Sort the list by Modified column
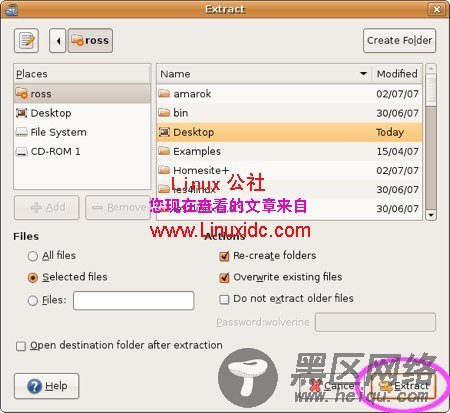 (397, 74)
